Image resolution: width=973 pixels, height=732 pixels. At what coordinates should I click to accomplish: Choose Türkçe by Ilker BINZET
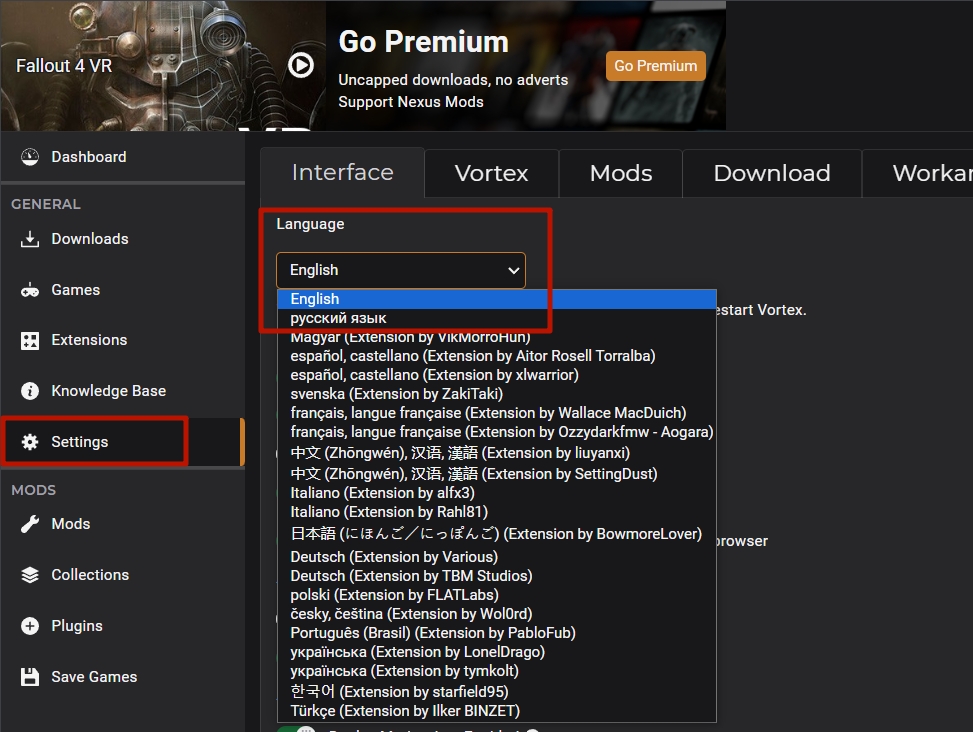pos(496,711)
